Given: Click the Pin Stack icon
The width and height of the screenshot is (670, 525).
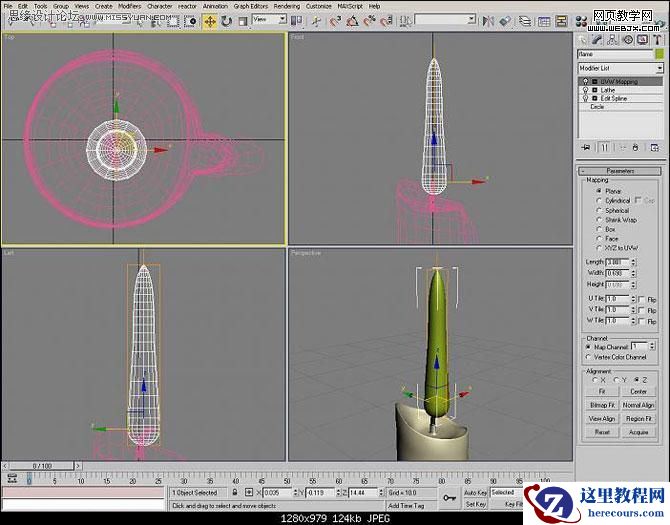Looking at the screenshot, I should coord(586,147).
